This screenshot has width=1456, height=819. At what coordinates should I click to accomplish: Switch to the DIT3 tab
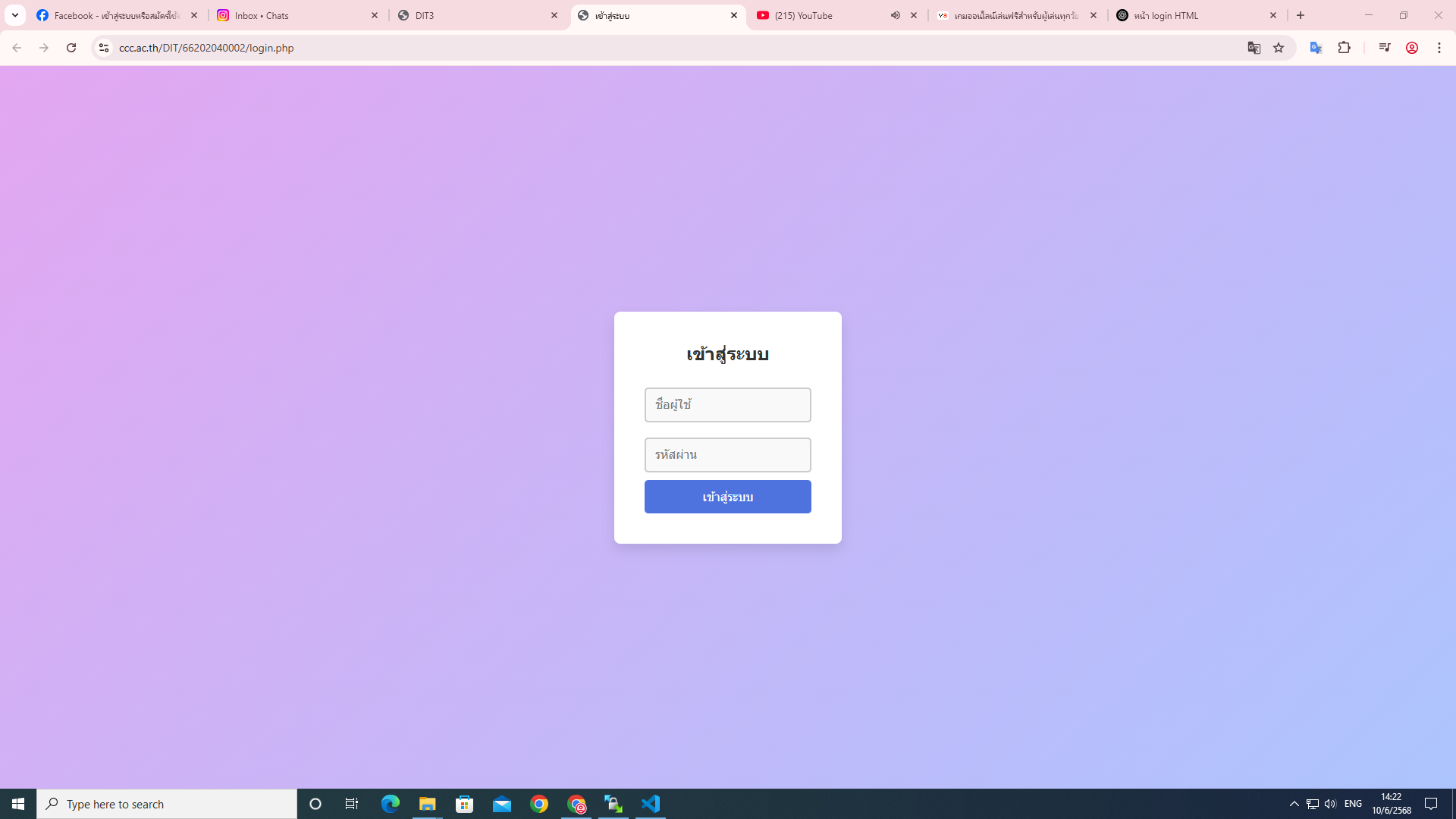[x=478, y=15]
